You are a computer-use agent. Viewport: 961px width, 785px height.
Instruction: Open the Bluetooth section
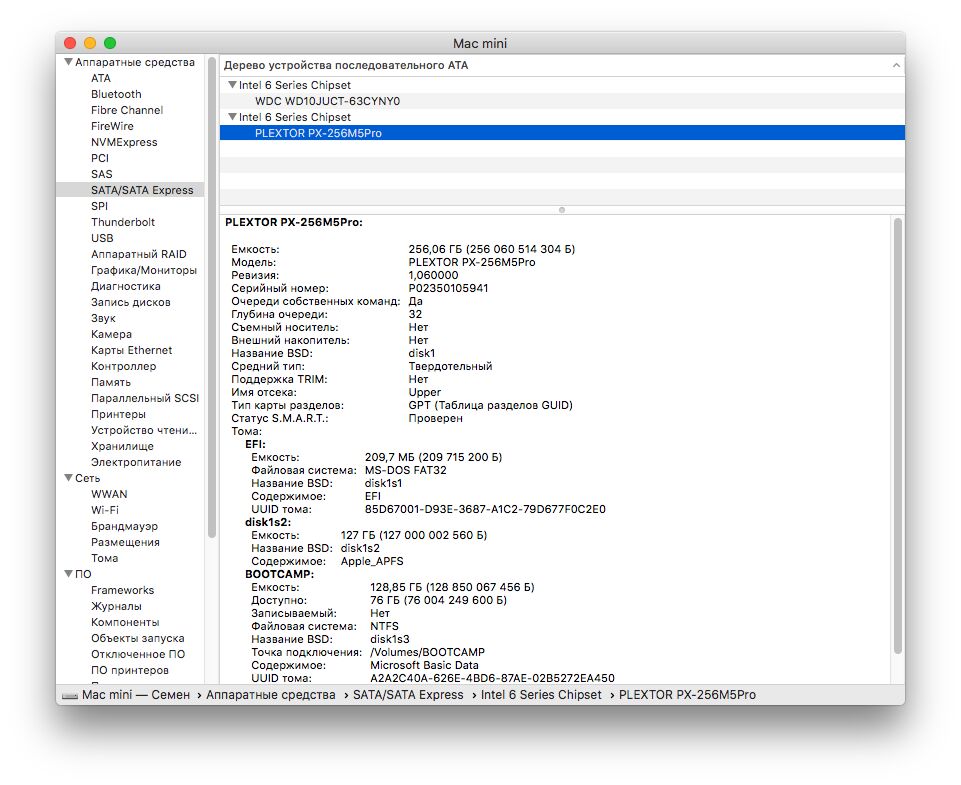[116, 94]
